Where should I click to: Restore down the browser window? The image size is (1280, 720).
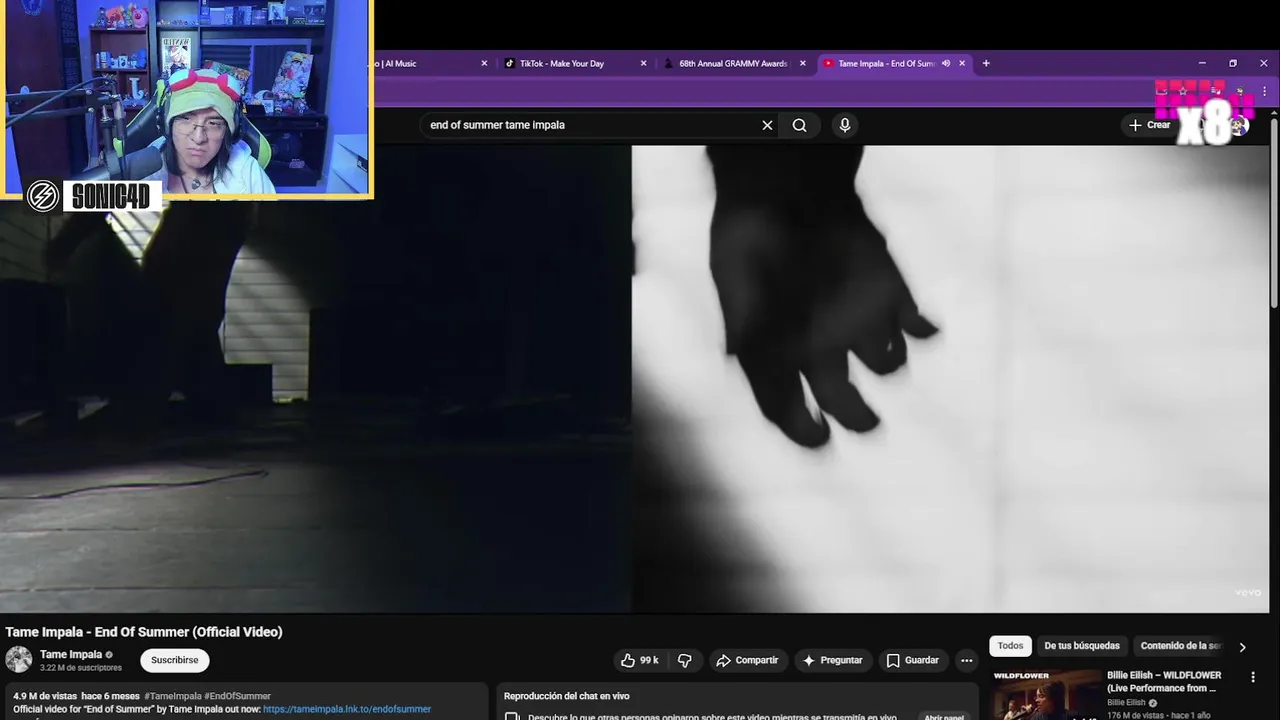point(1233,63)
